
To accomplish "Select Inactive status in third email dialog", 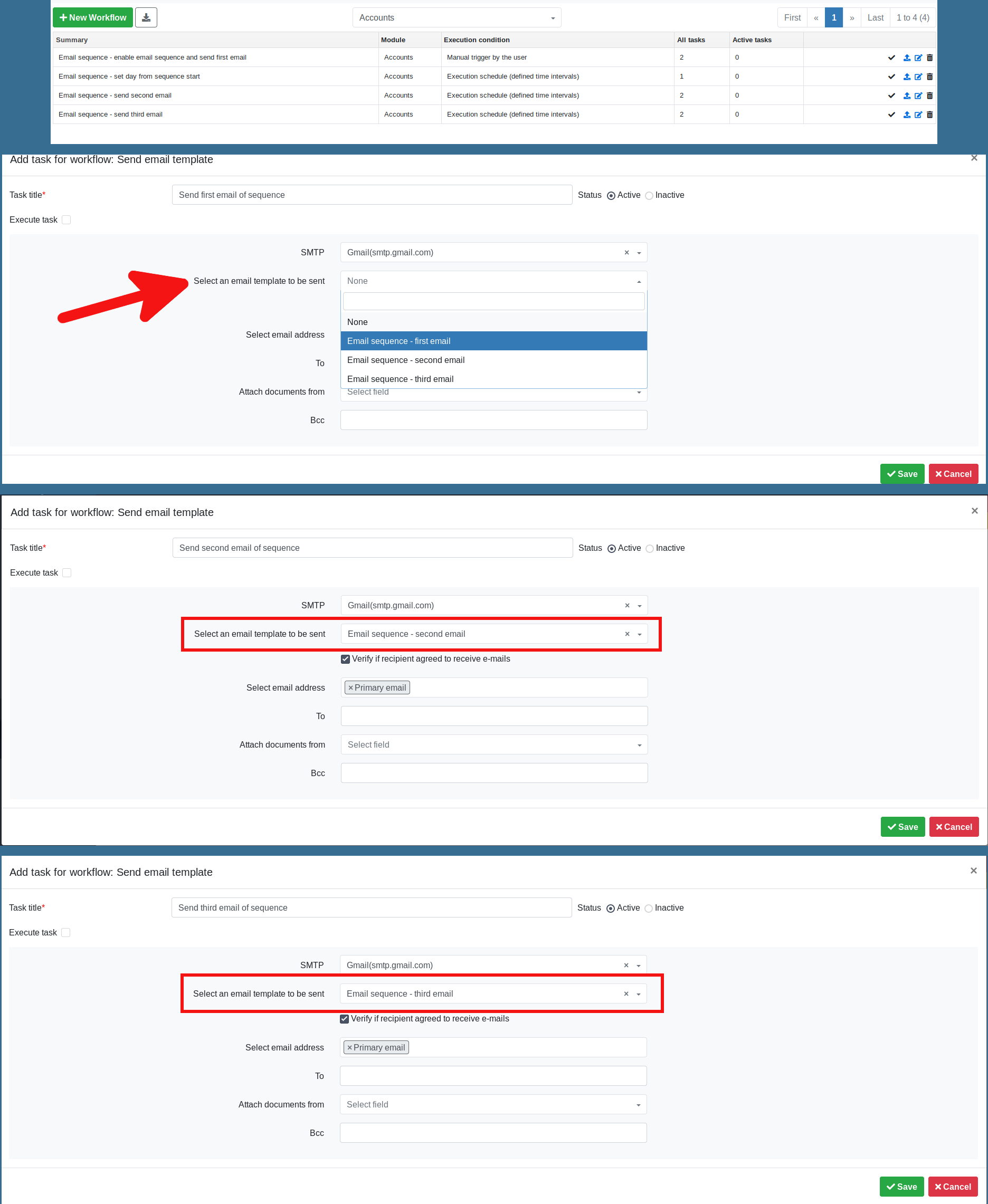I will coord(648,908).
